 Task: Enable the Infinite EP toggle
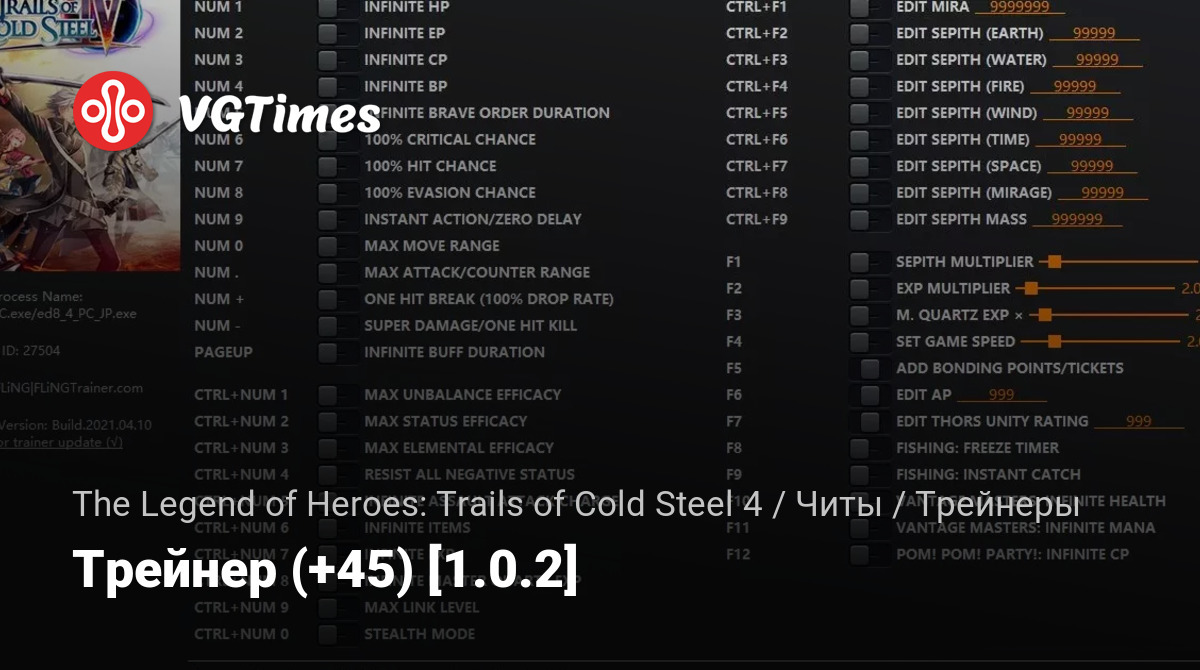(x=328, y=34)
